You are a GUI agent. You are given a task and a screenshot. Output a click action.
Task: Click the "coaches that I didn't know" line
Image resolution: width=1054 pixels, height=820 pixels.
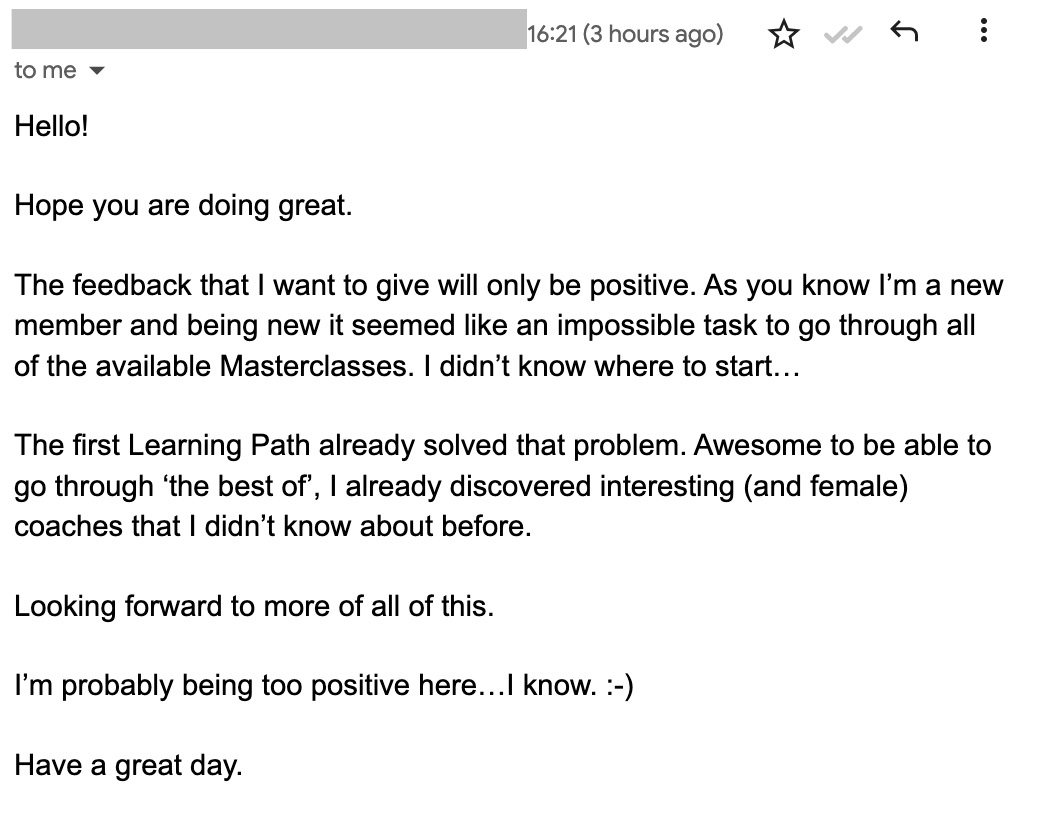tap(272, 526)
